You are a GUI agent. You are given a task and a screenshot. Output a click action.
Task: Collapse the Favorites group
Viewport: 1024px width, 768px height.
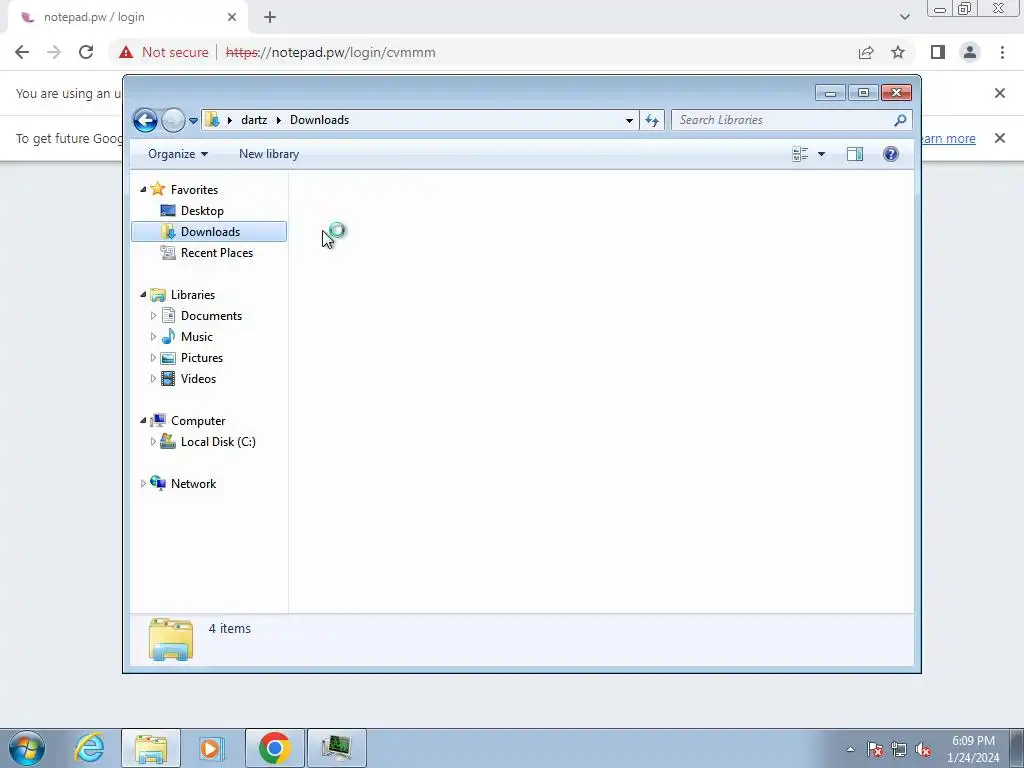(x=143, y=189)
